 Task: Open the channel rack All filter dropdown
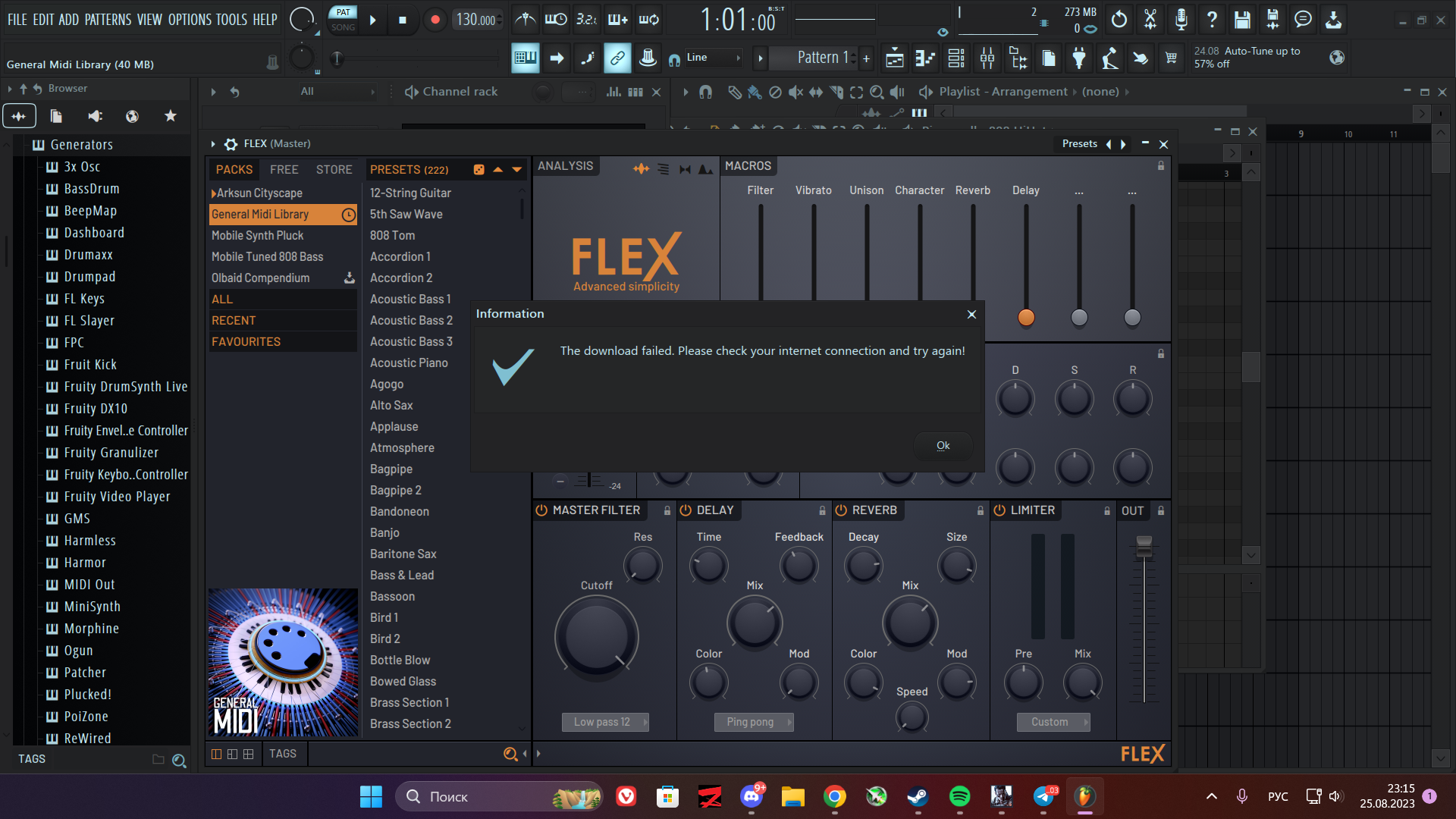click(x=337, y=92)
